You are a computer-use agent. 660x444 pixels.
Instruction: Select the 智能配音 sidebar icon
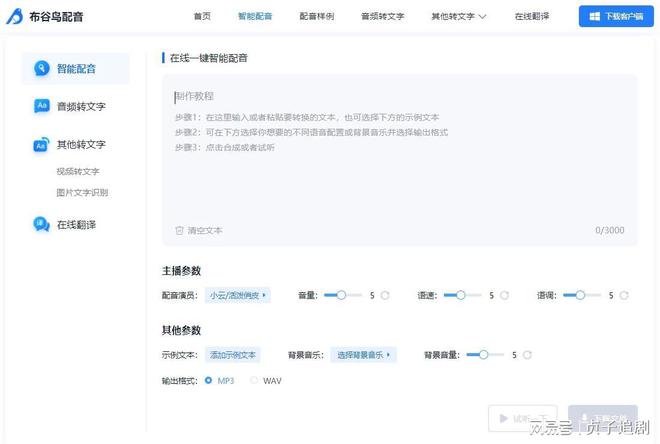click(x=42, y=68)
